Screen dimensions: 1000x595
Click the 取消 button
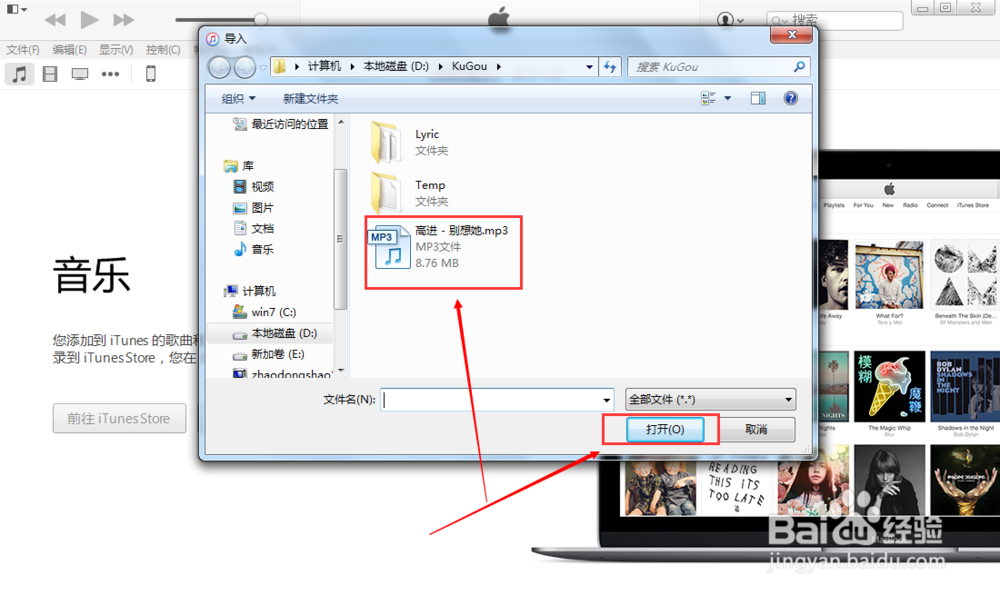[756, 429]
